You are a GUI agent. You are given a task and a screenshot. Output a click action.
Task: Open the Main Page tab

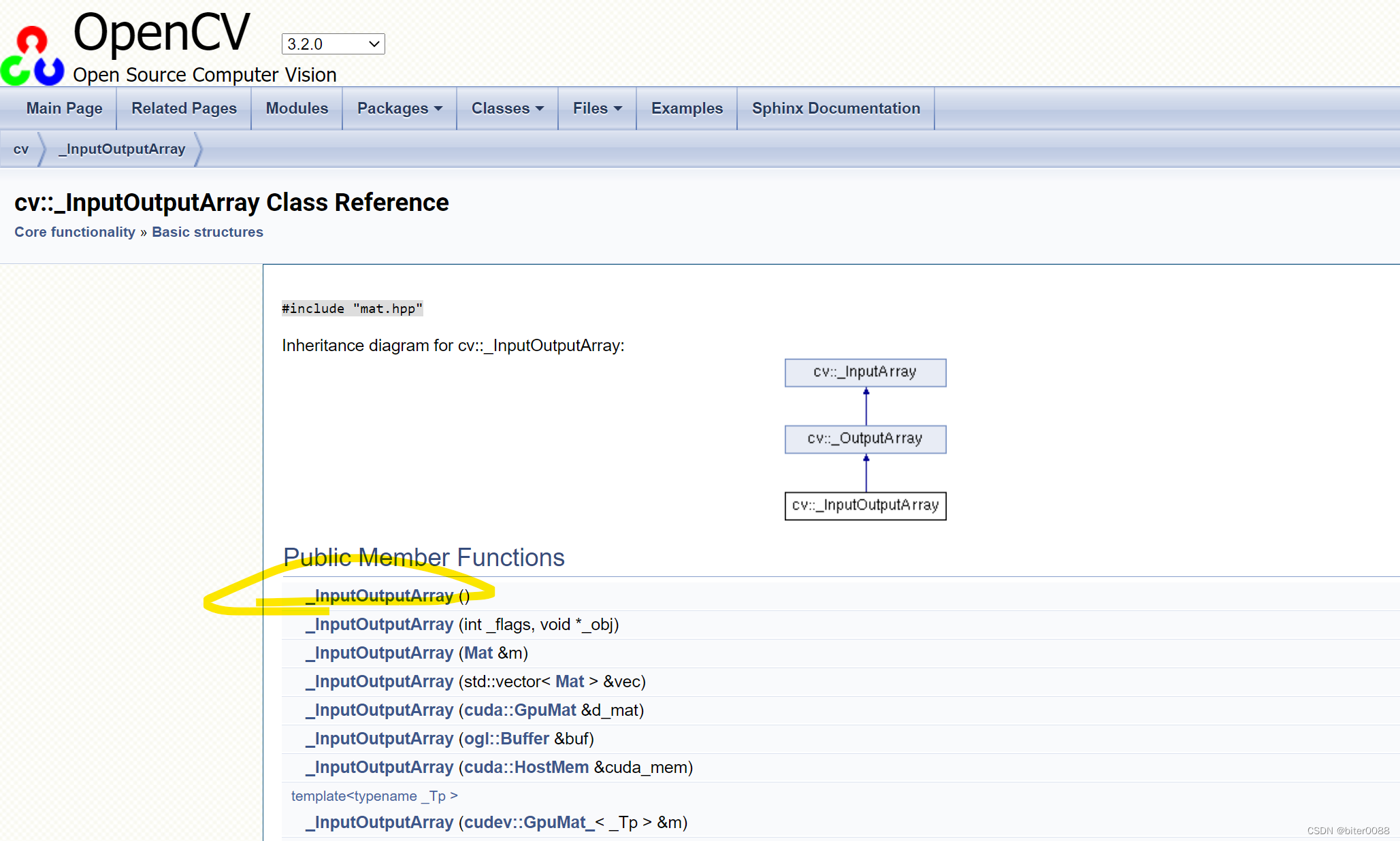(x=64, y=108)
